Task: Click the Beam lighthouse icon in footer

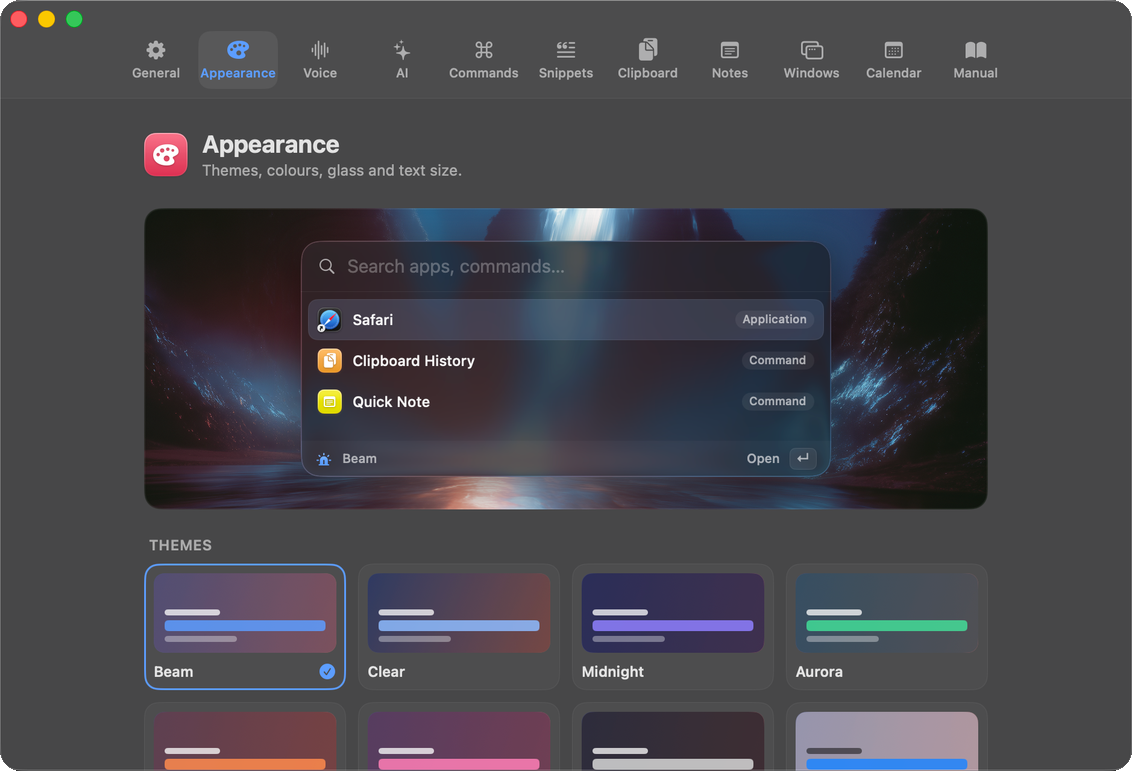Action: click(x=324, y=459)
